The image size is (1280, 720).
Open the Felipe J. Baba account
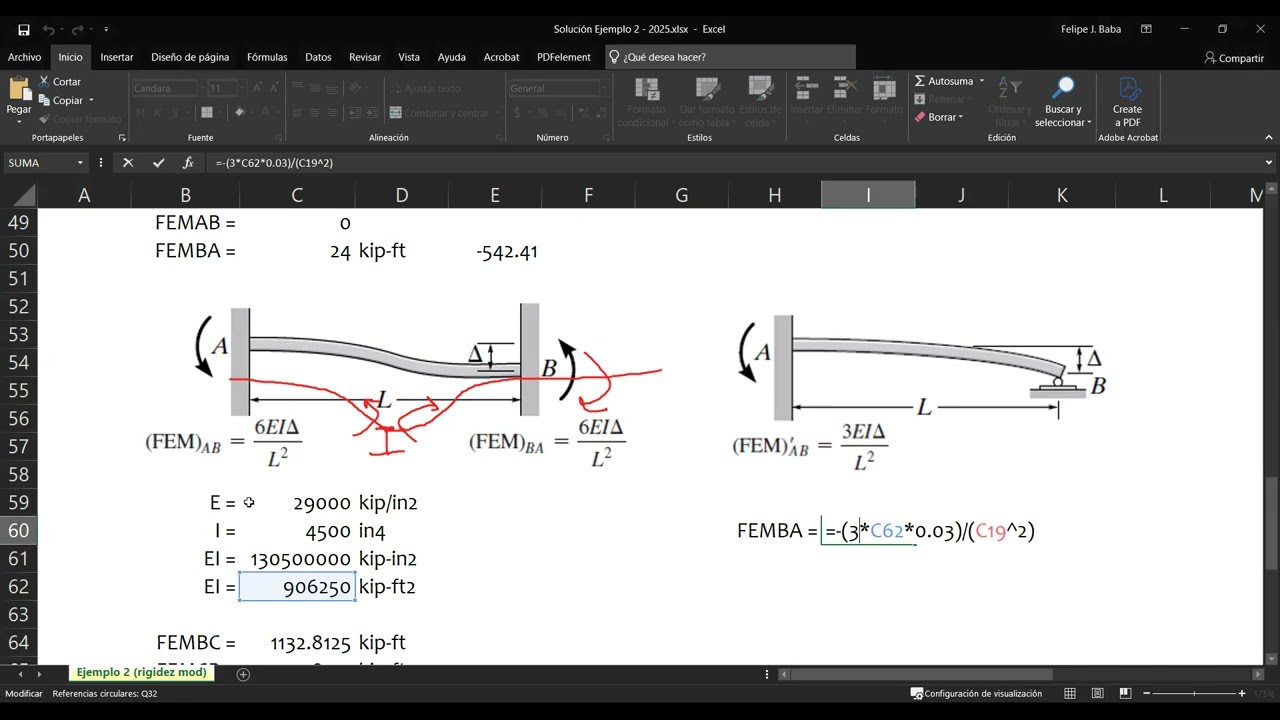click(1091, 30)
